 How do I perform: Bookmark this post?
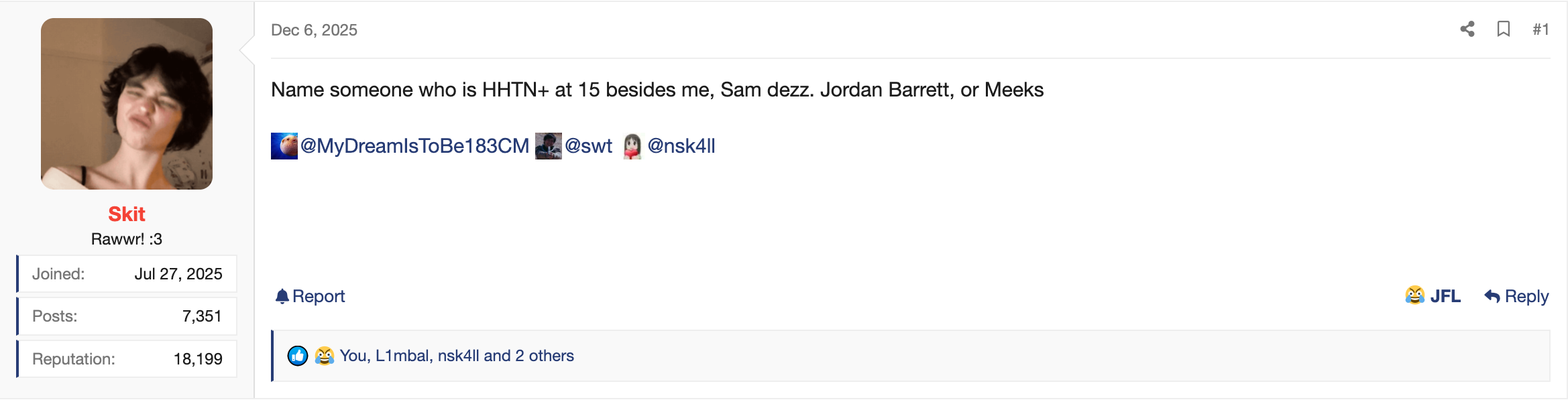tap(1504, 29)
